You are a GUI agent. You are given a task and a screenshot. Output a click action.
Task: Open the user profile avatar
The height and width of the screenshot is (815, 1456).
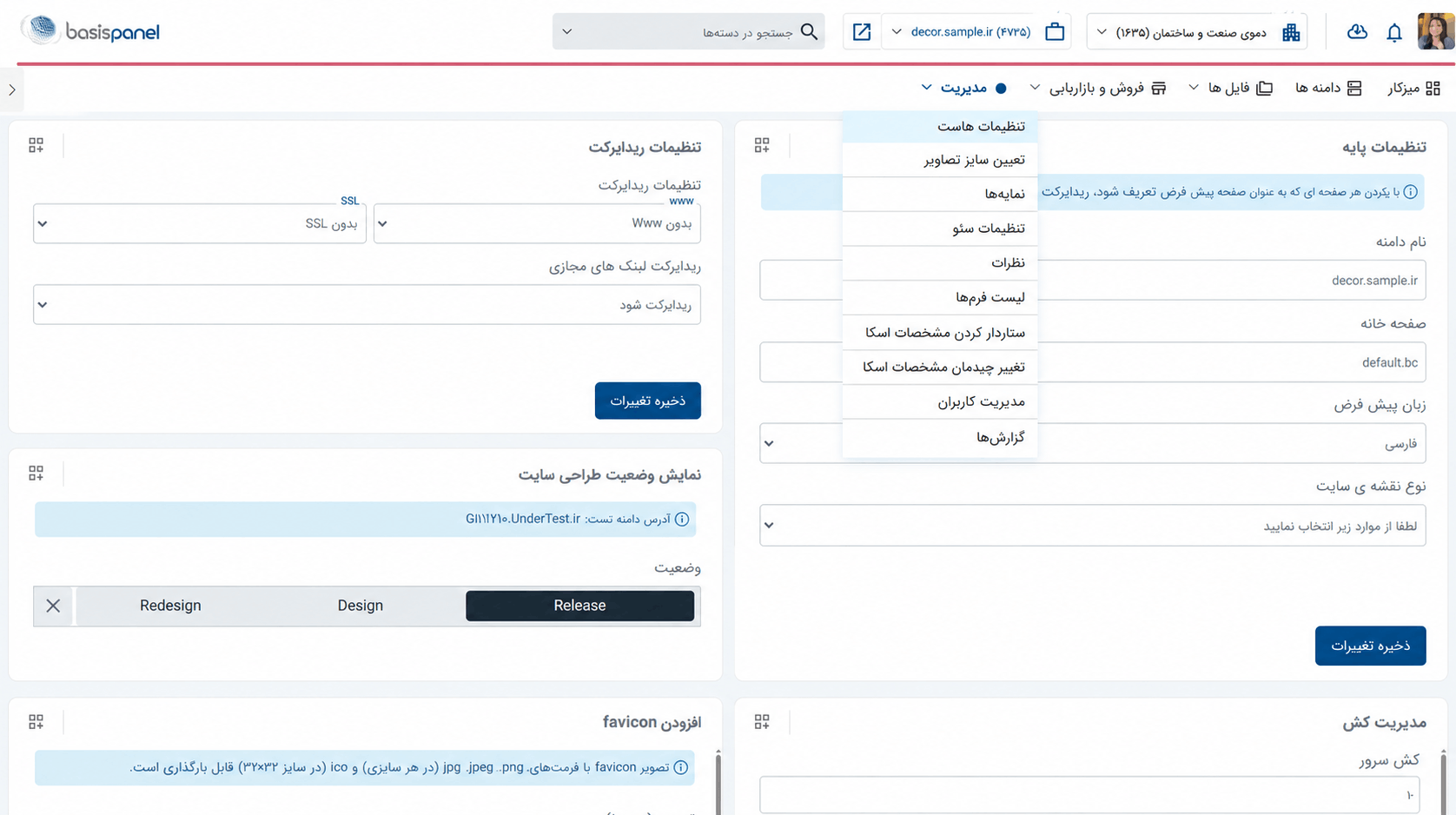point(1435,32)
